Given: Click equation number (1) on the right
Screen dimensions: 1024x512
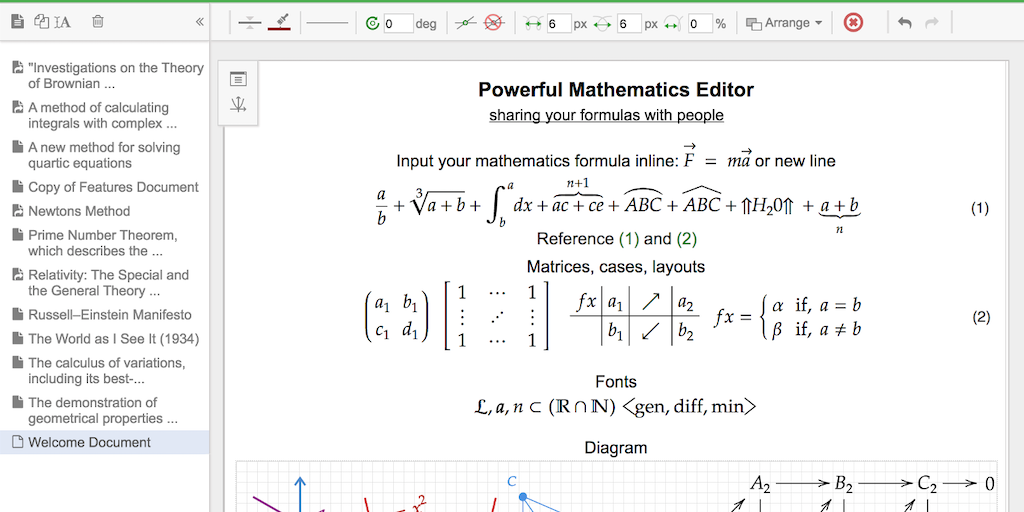Looking at the screenshot, I should pyautogui.click(x=980, y=209).
